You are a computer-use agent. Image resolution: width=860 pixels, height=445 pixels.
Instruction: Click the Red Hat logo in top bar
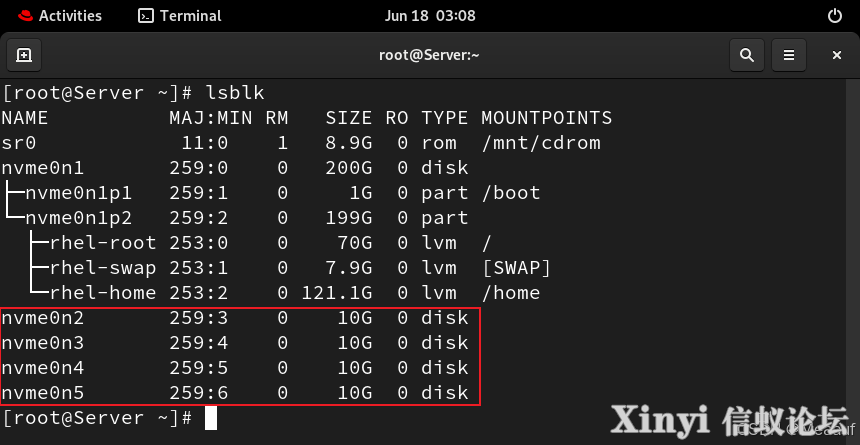[25, 16]
